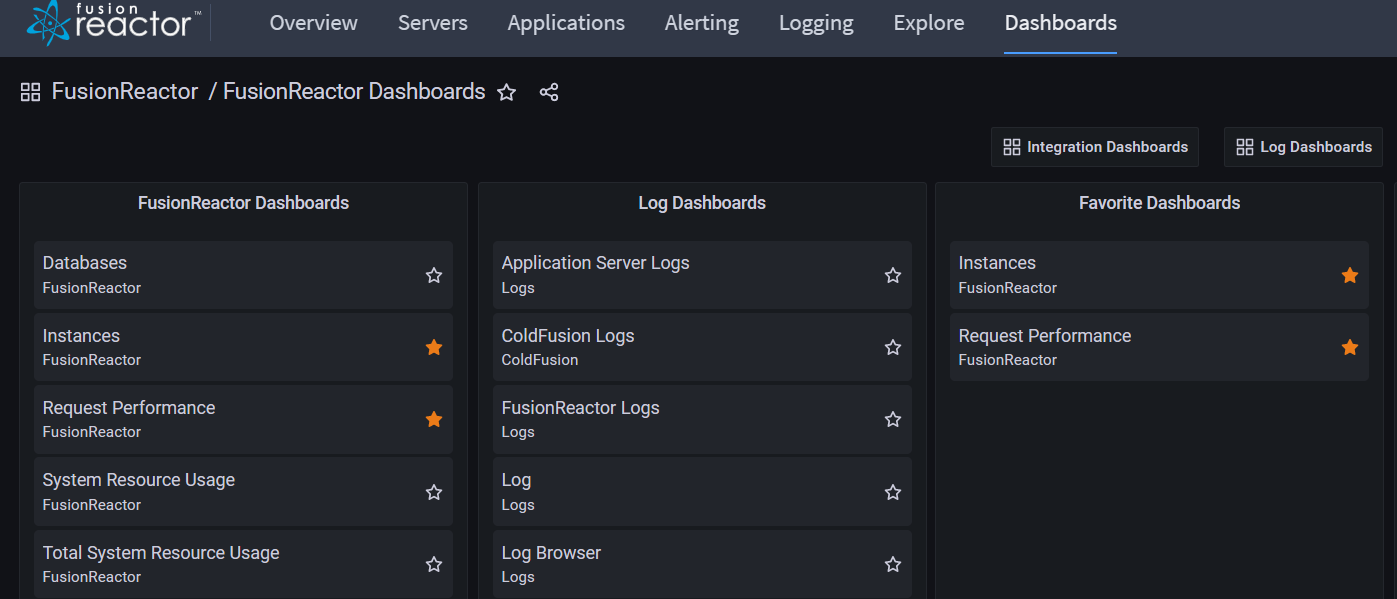Open the Databases dashboard
Screen dimensions: 1397x599
(243, 275)
